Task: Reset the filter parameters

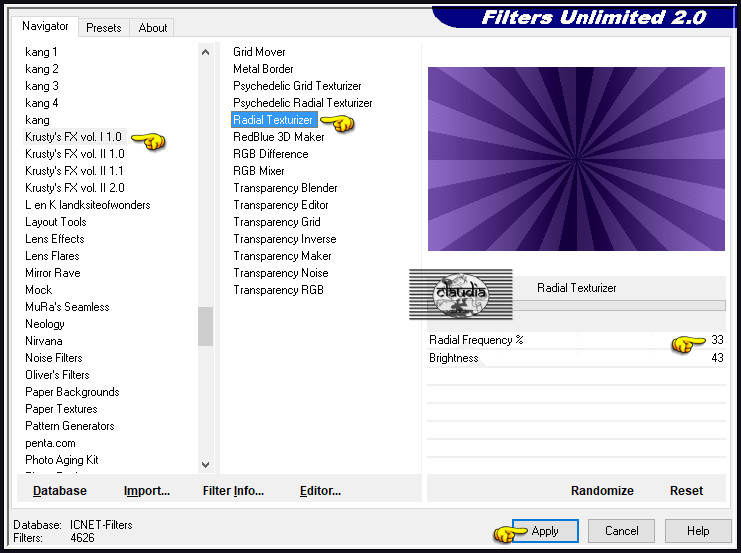Action: [686, 491]
